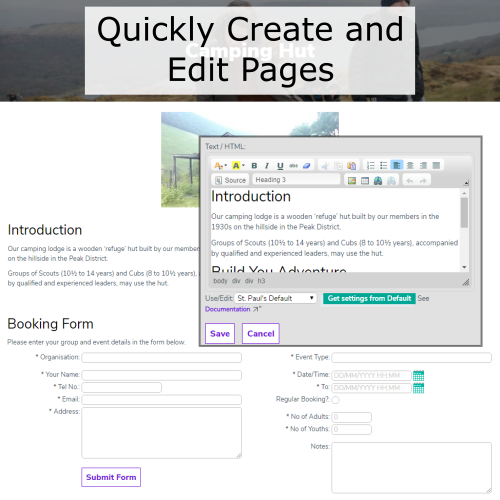The image size is (500, 500).
Task: Switch editor to Source view
Action: 230,180
